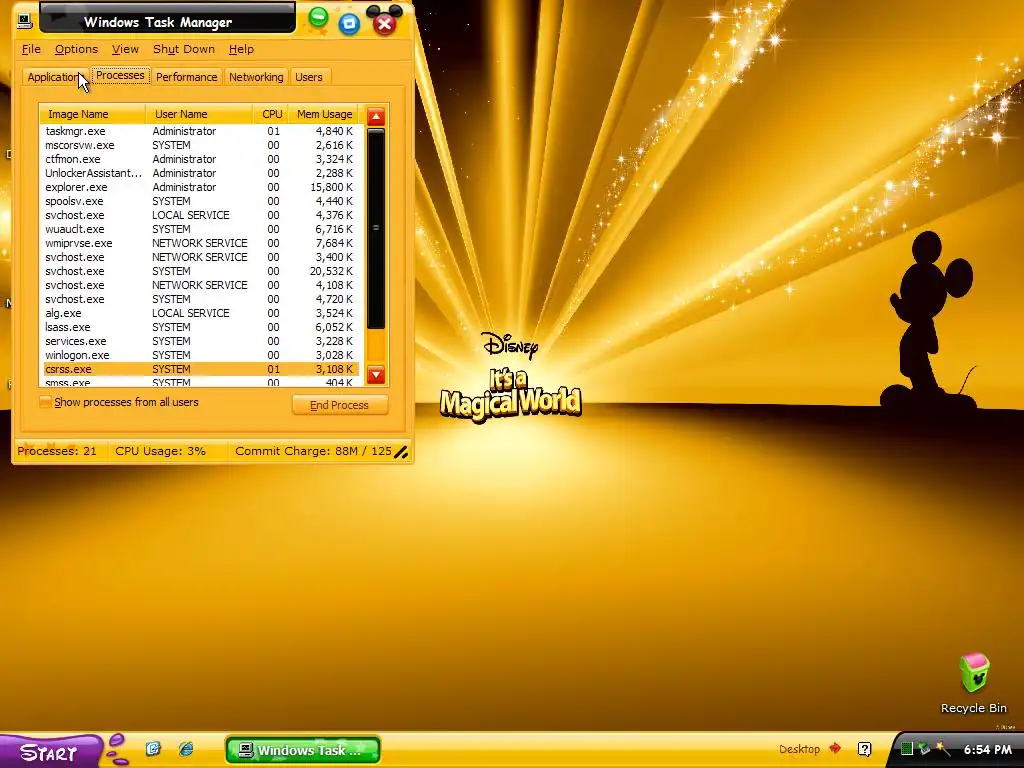Click first quick launch icon in taskbar

pyautogui.click(x=153, y=748)
